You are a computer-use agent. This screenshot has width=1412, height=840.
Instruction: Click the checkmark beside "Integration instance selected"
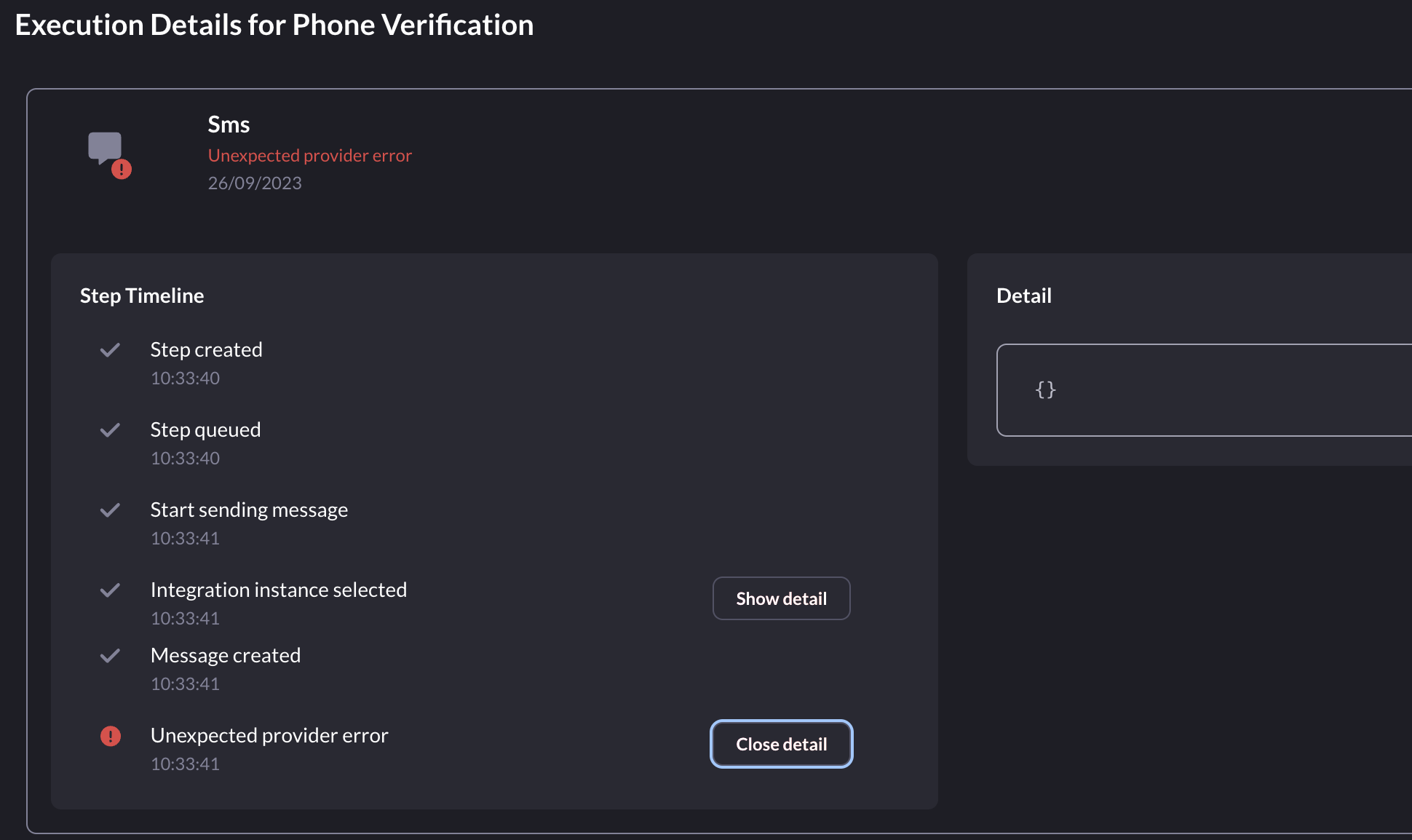pos(110,590)
